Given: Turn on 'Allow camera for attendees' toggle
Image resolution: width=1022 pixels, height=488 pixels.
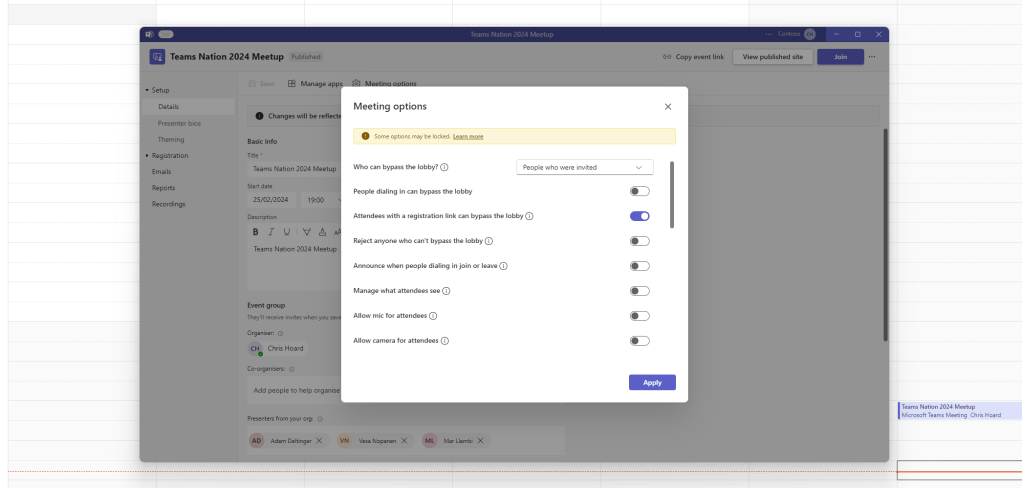Looking at the screenshot, I should [x=639, y=341].
